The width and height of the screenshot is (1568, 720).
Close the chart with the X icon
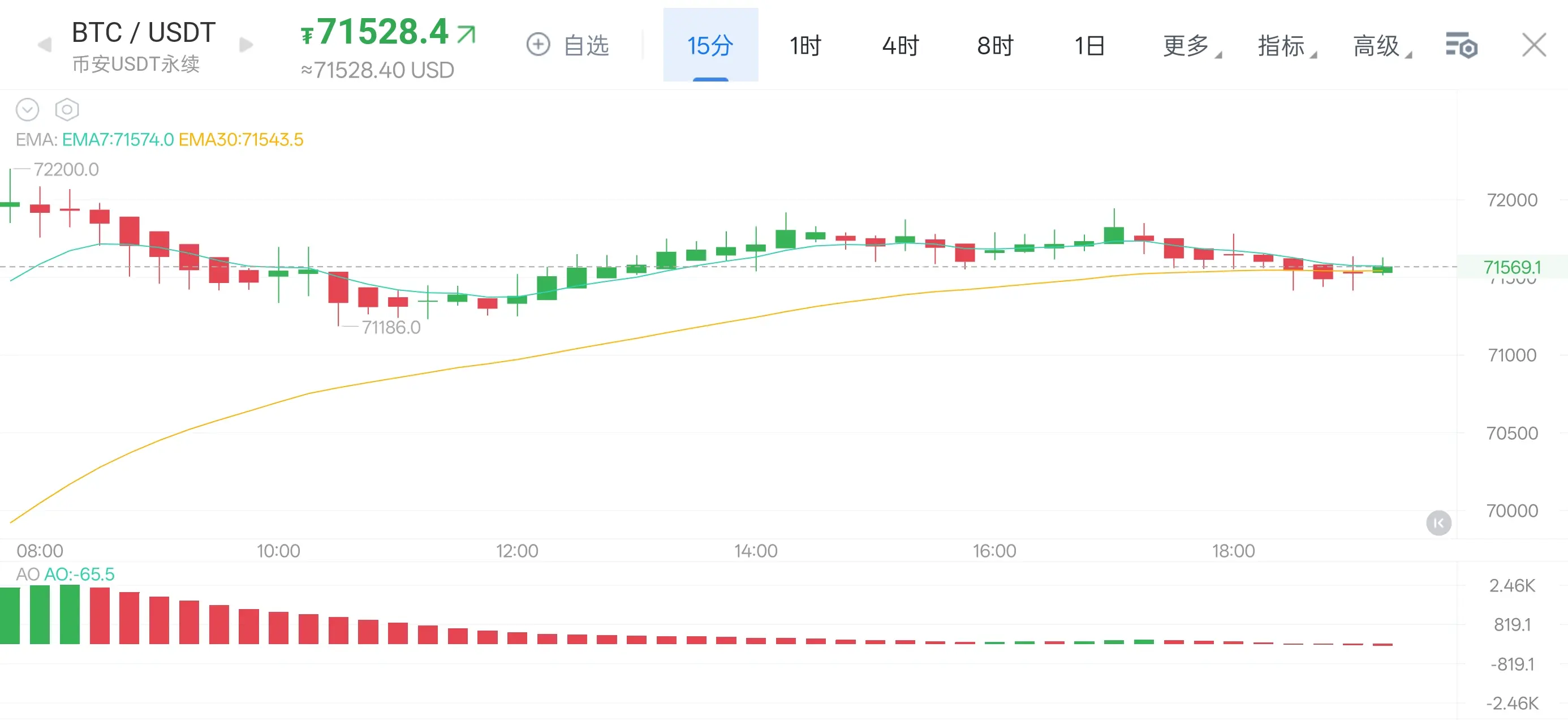[1534, 45]
